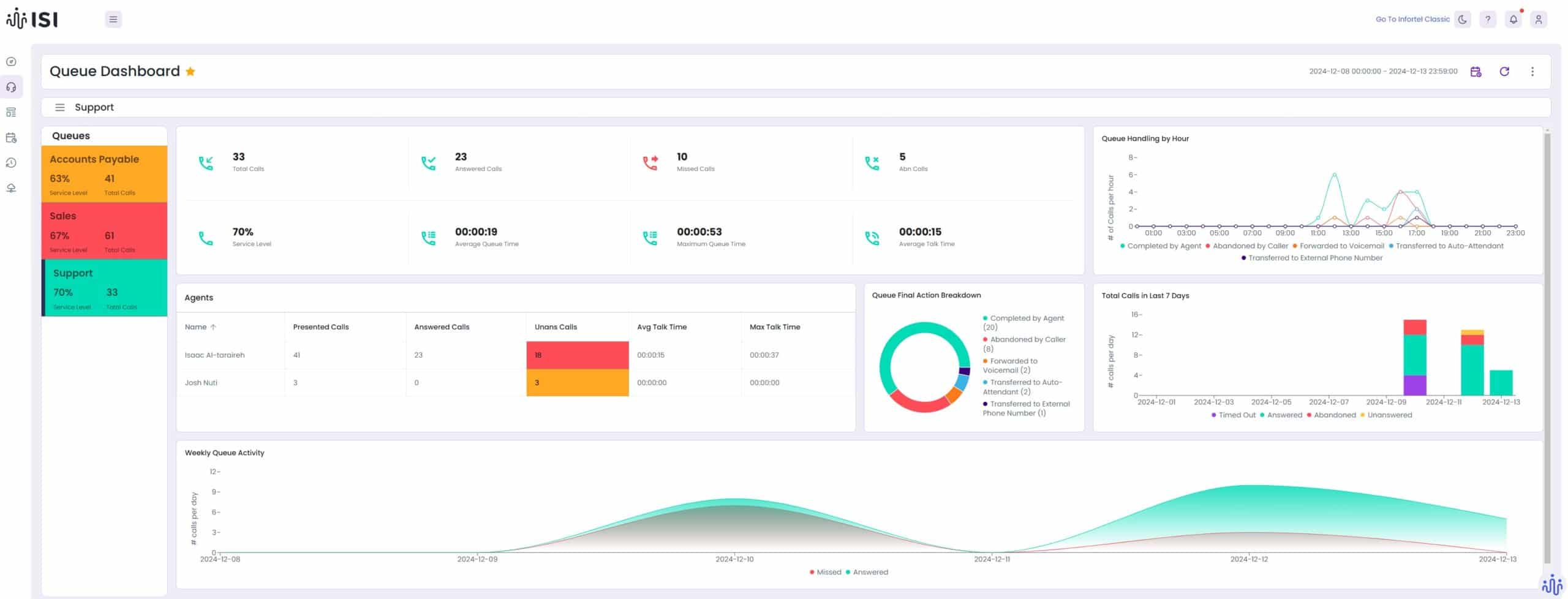Open the history clock icon in the sidebar
Image resolution: width=1568 pixels, height=599 pixels.
pos(11,163)
